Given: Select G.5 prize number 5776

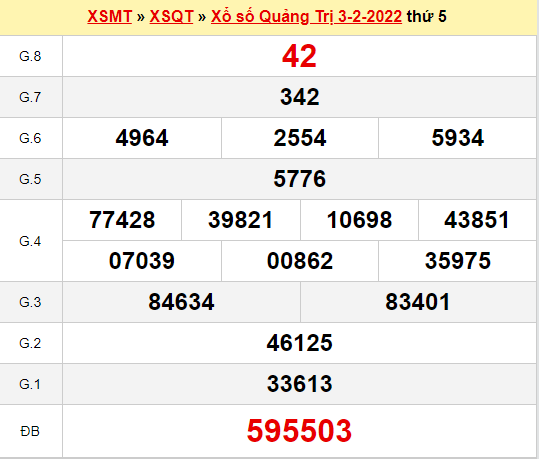Looking at the screenshot, I should 300,179.
